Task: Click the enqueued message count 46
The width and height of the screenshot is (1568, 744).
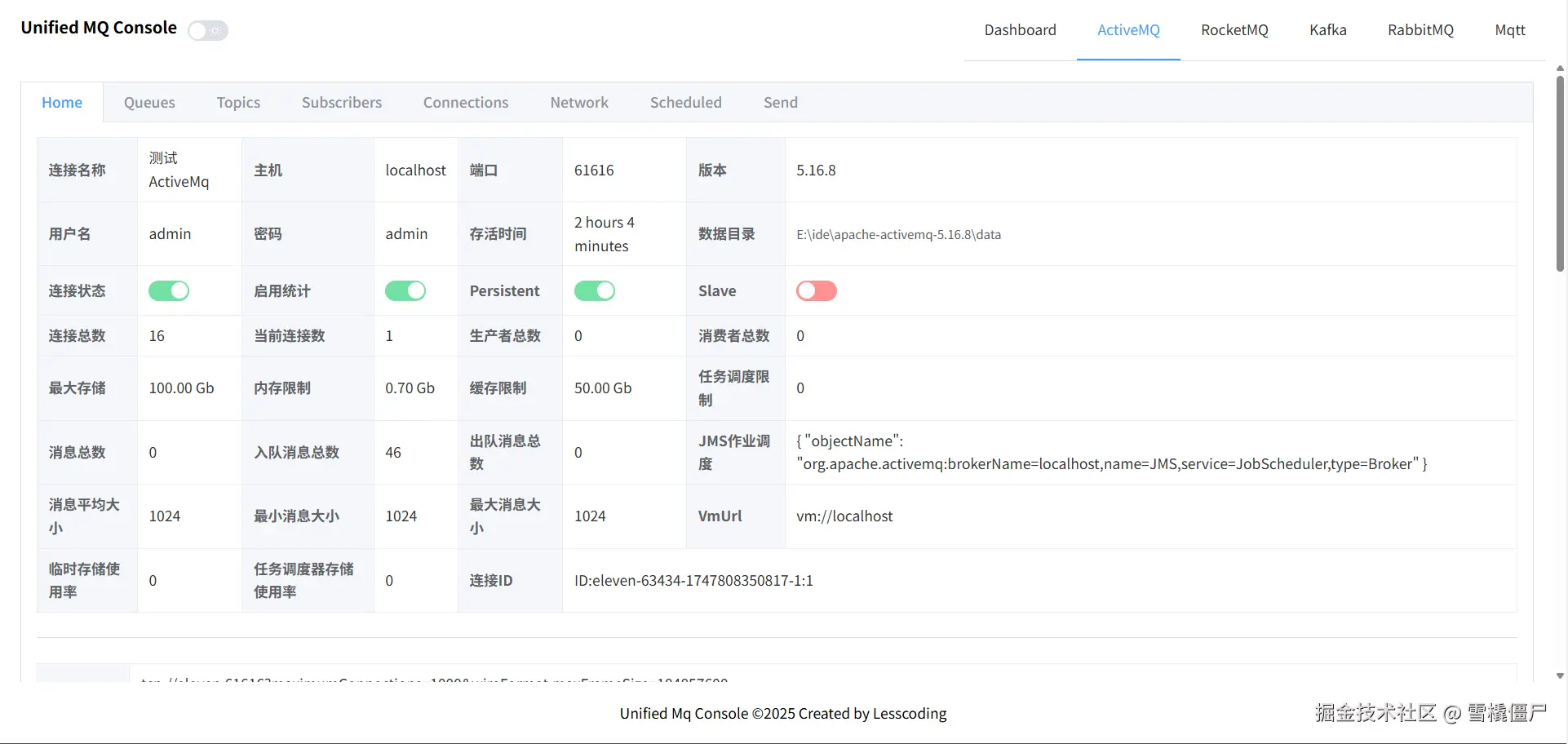Action: click(x=393, y=453)
